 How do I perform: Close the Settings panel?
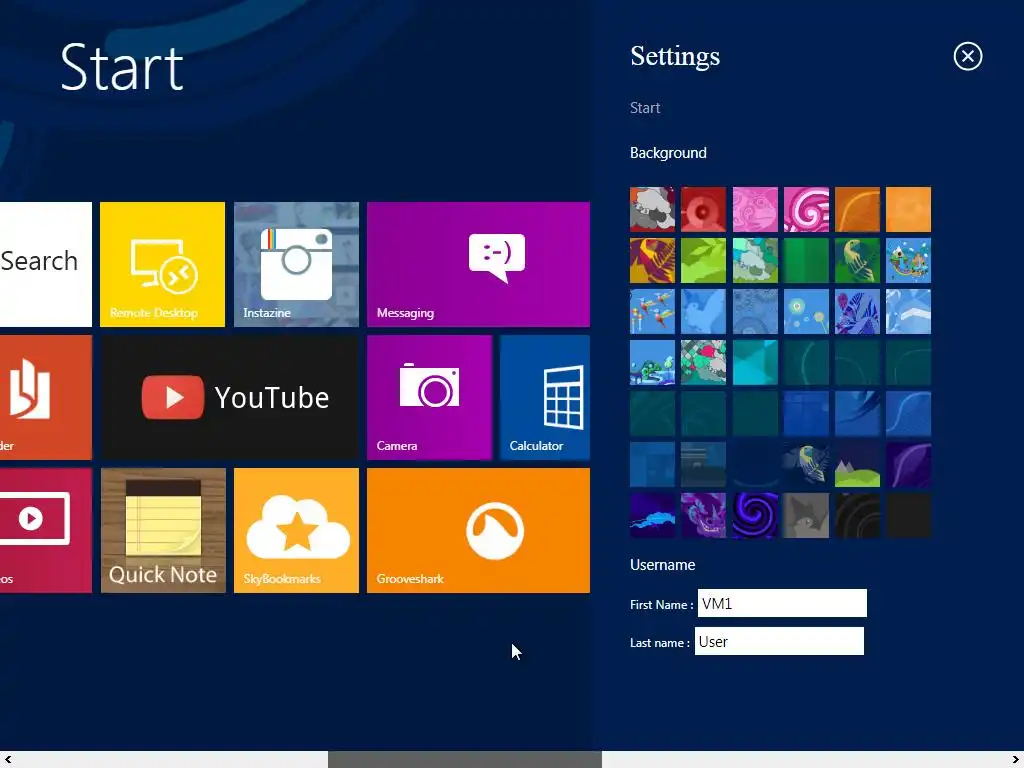pos(967,56)
